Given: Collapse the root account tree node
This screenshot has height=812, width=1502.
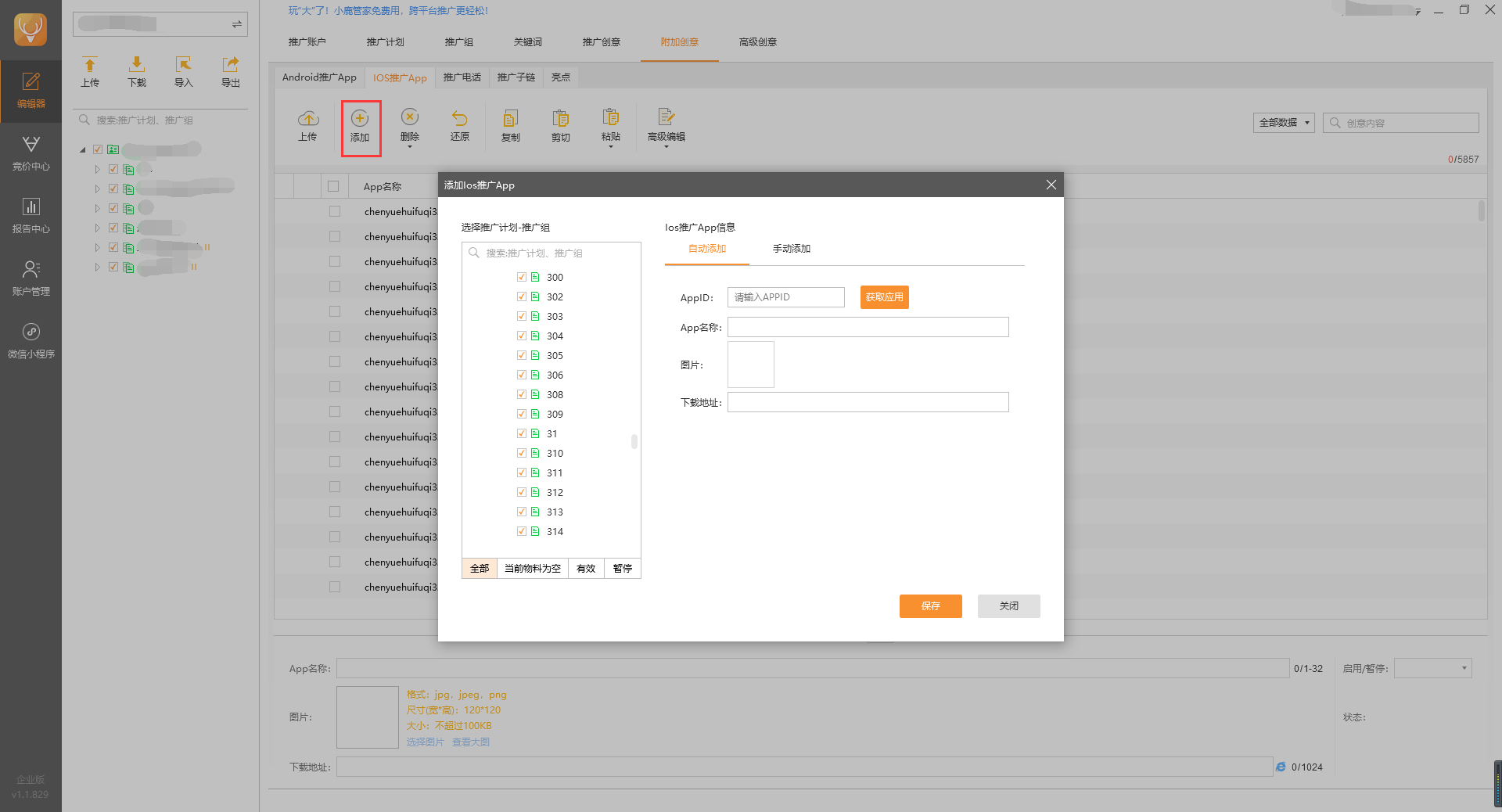Looking at the screenshot, I should pos(83,149).
